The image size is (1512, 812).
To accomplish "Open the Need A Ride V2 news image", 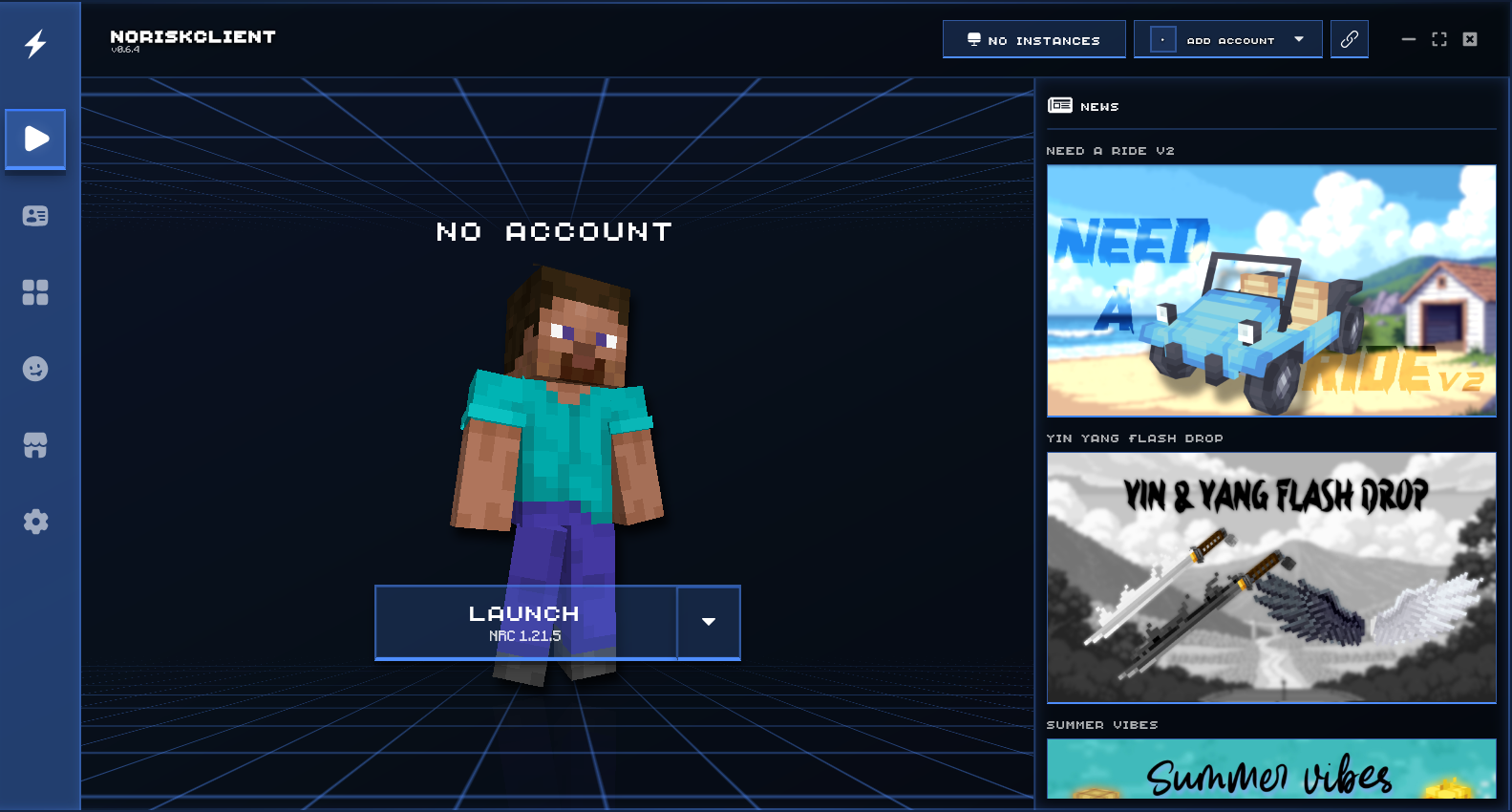I will pos(1271,290).
